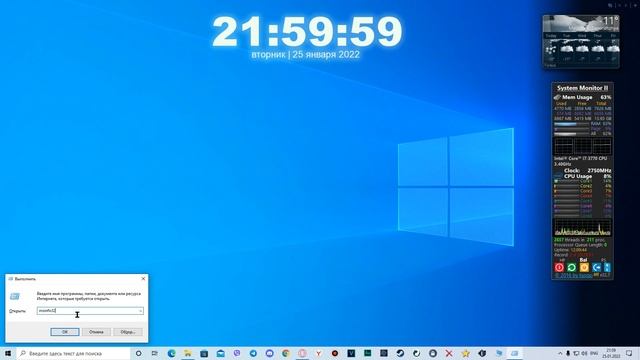
Task: Click the 21:59:59 desktop clock
Action: [307, 32]
